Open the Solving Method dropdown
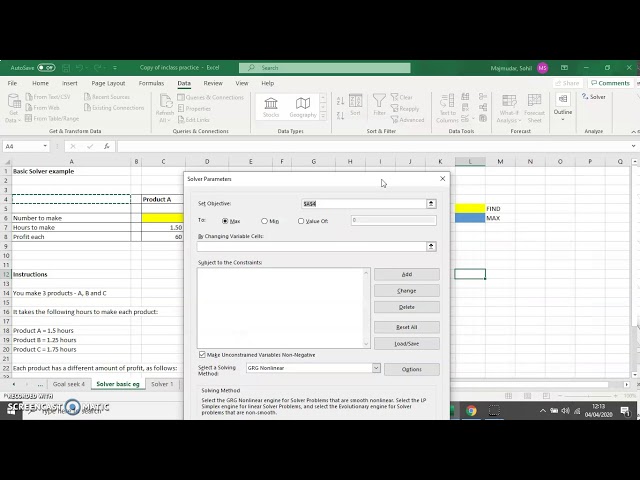640x480 pixels. pos(376,368)
